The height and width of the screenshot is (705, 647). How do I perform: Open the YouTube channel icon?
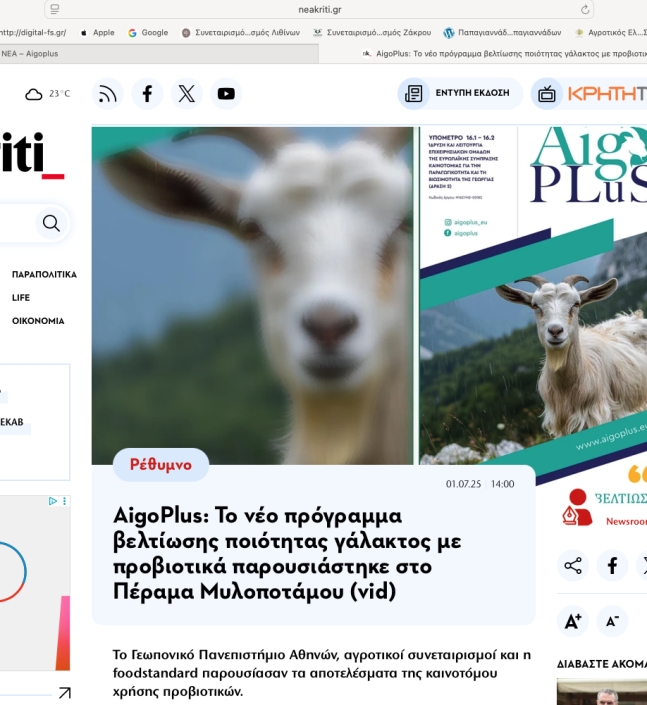(x=226, y=94)
